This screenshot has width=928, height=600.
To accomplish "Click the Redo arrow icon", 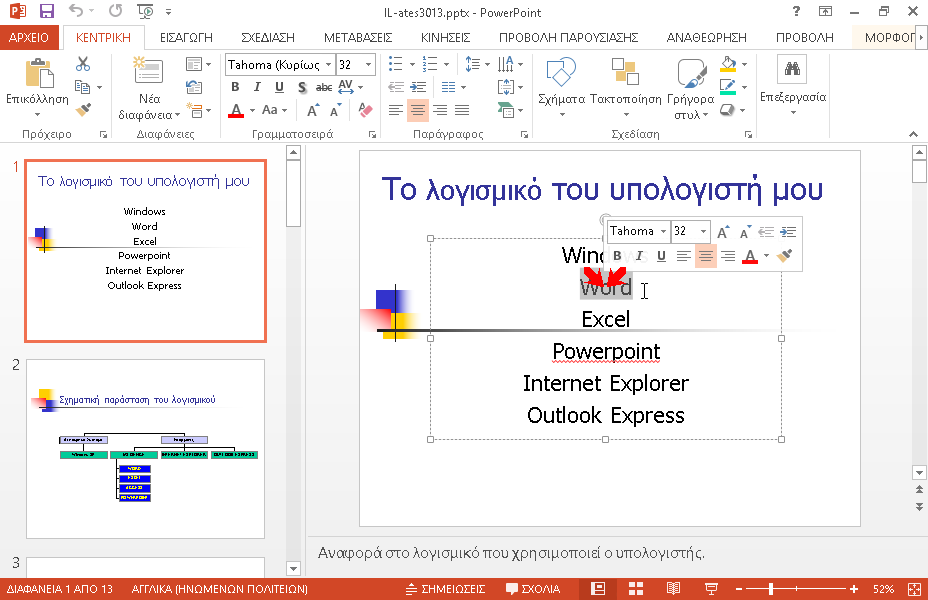I will 116,11.
